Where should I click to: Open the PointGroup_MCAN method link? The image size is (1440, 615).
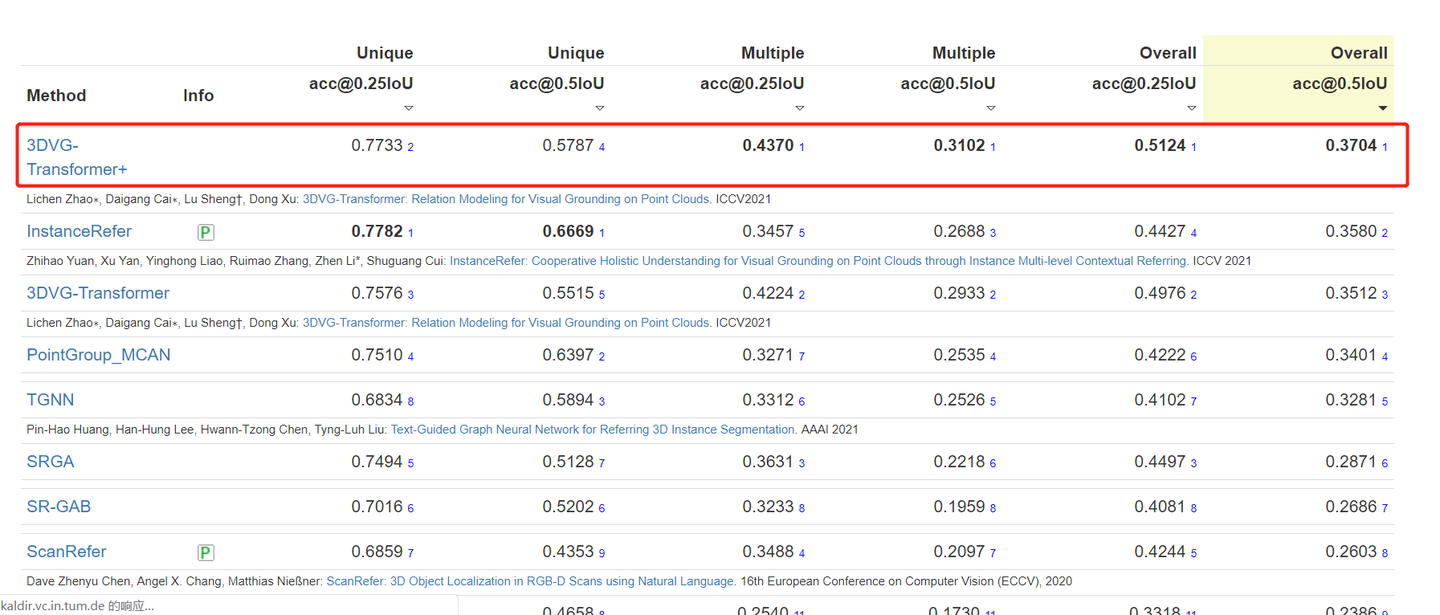98,355
